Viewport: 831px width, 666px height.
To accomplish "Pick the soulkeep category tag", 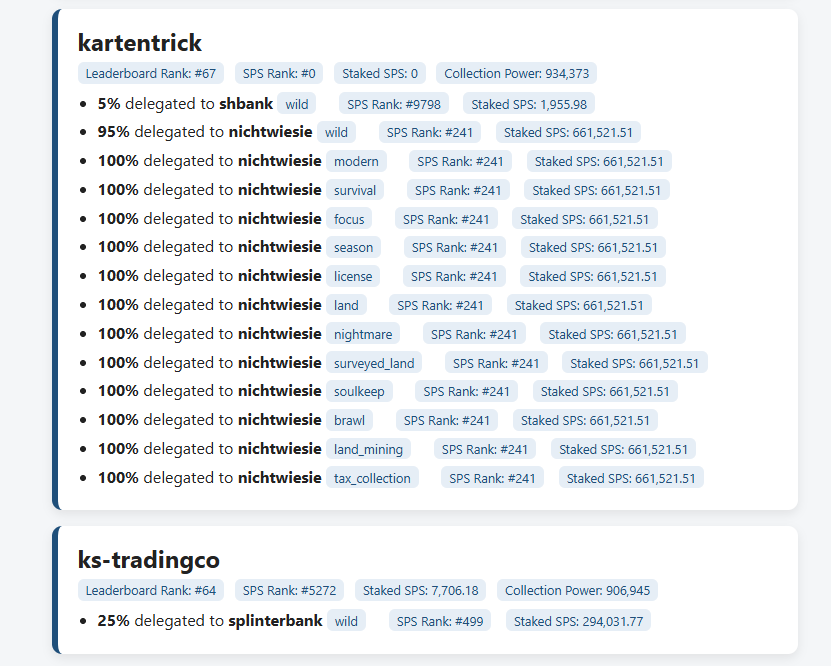I will tap(360, 392).
